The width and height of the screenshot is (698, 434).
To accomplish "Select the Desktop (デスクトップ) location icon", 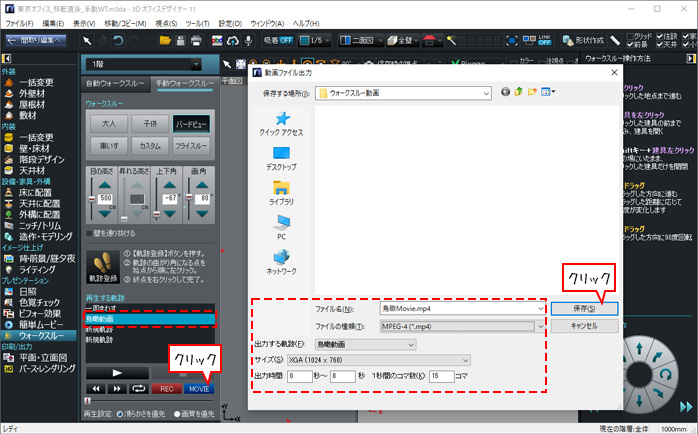I will tap(281, 158).
